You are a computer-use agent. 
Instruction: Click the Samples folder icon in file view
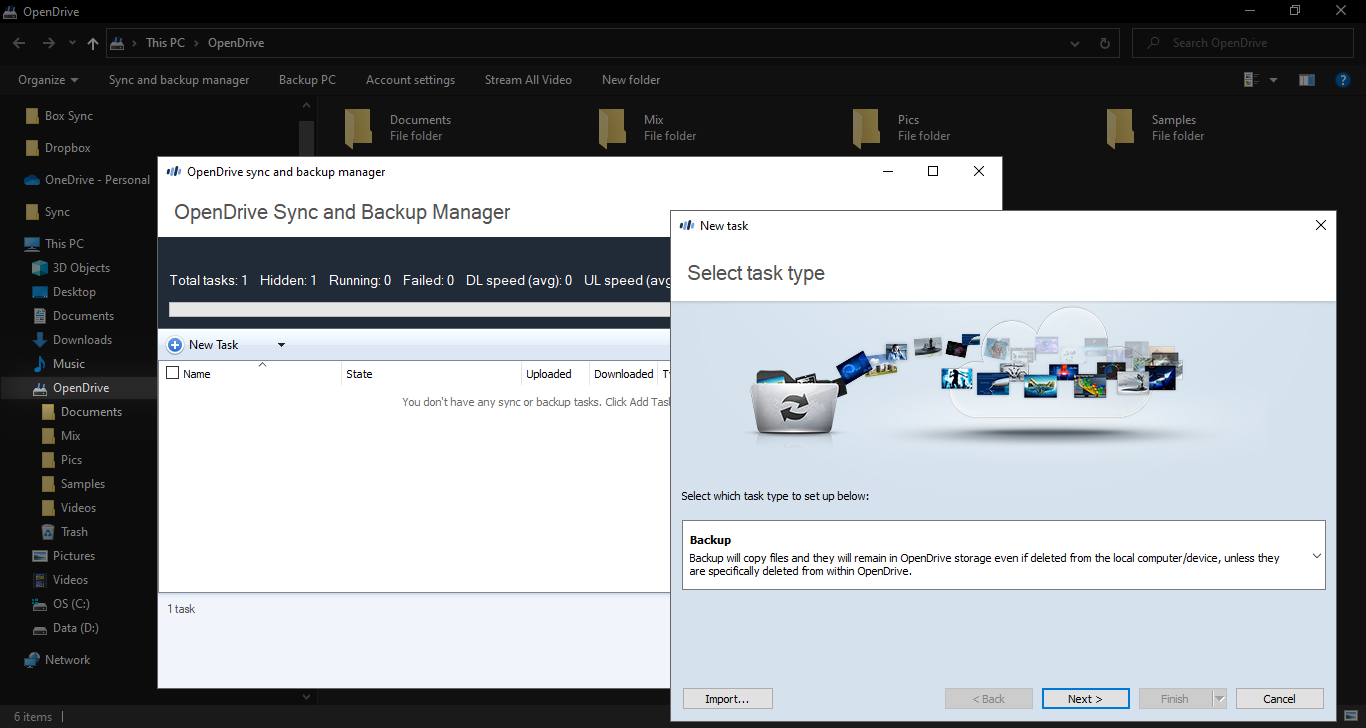tap(1121, 128)
